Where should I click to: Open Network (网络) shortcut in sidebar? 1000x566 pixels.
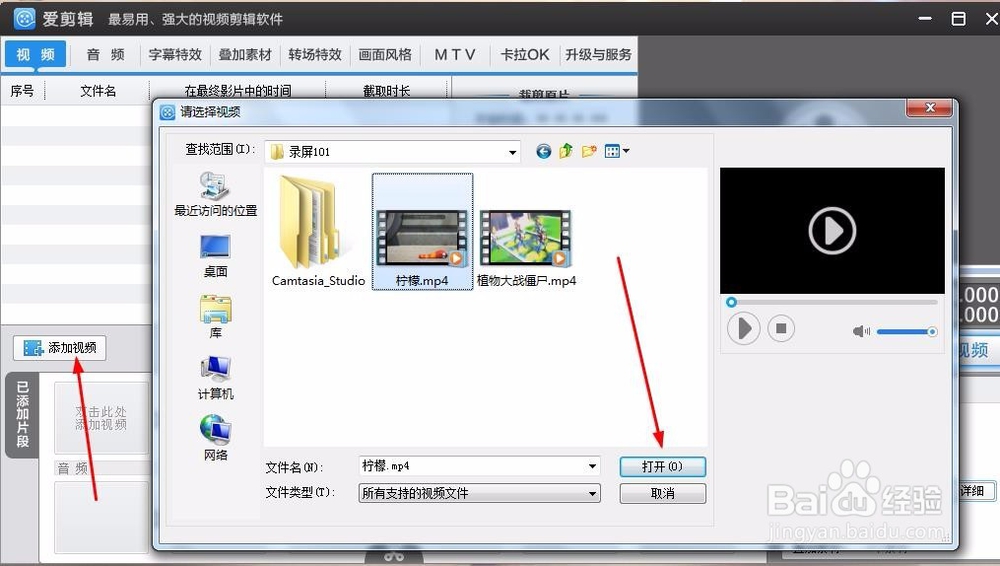216,438
